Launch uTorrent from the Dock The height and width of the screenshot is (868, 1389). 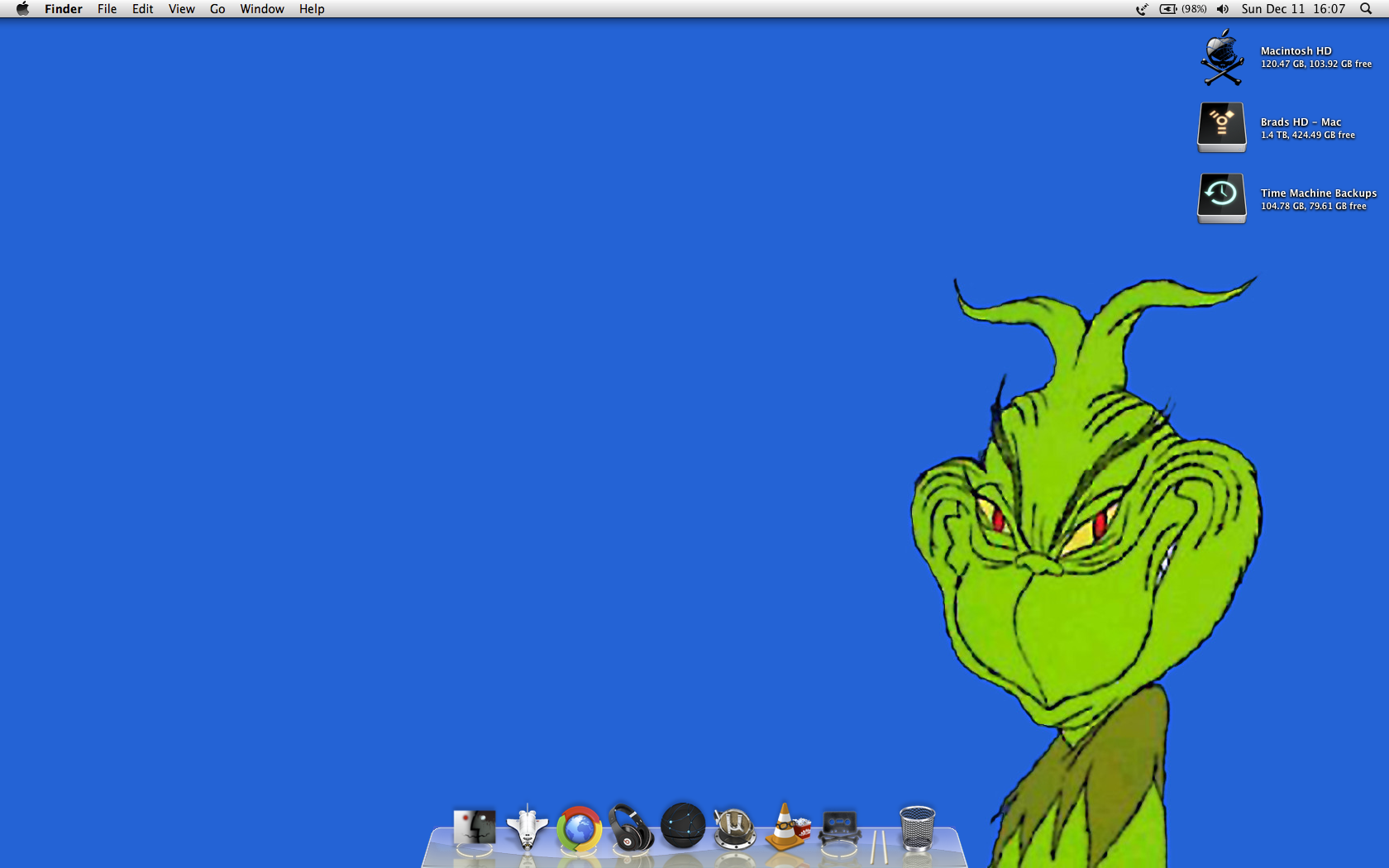pyautogui.click(x=734, y=828)
